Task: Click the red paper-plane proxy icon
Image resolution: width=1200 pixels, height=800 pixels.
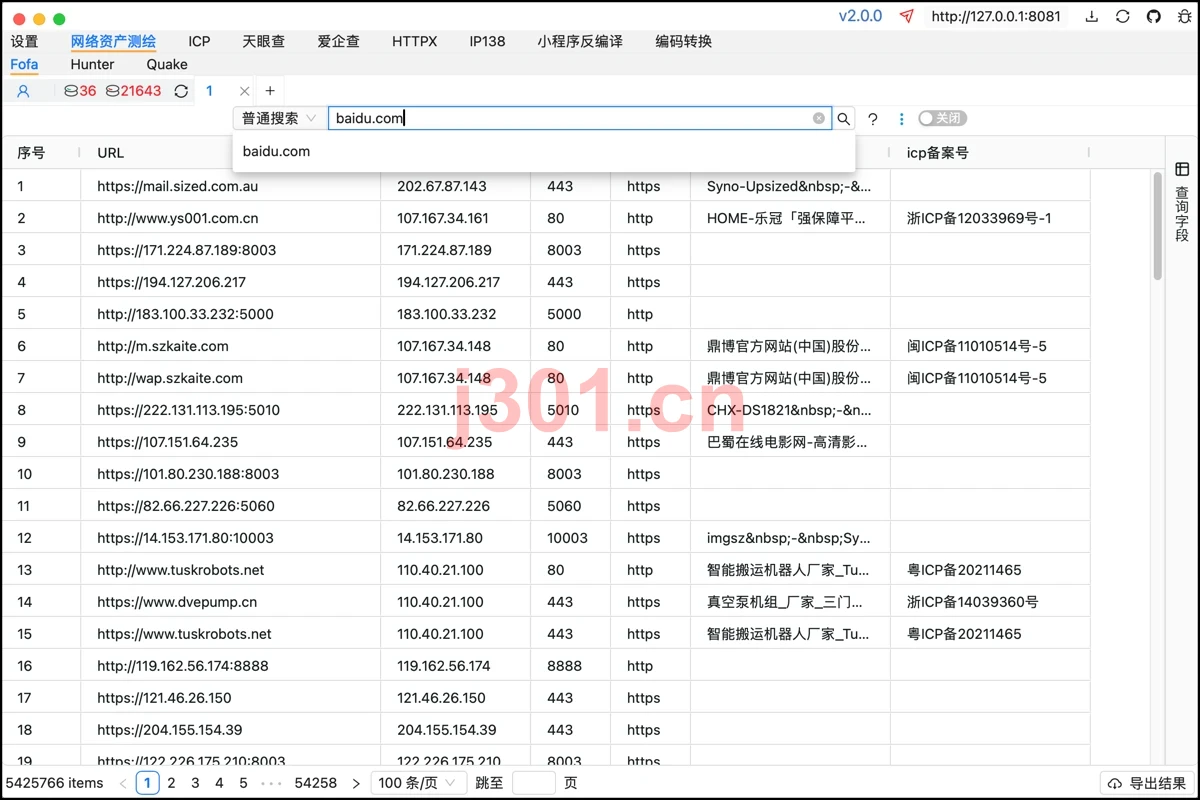Action: click(906, 16)
